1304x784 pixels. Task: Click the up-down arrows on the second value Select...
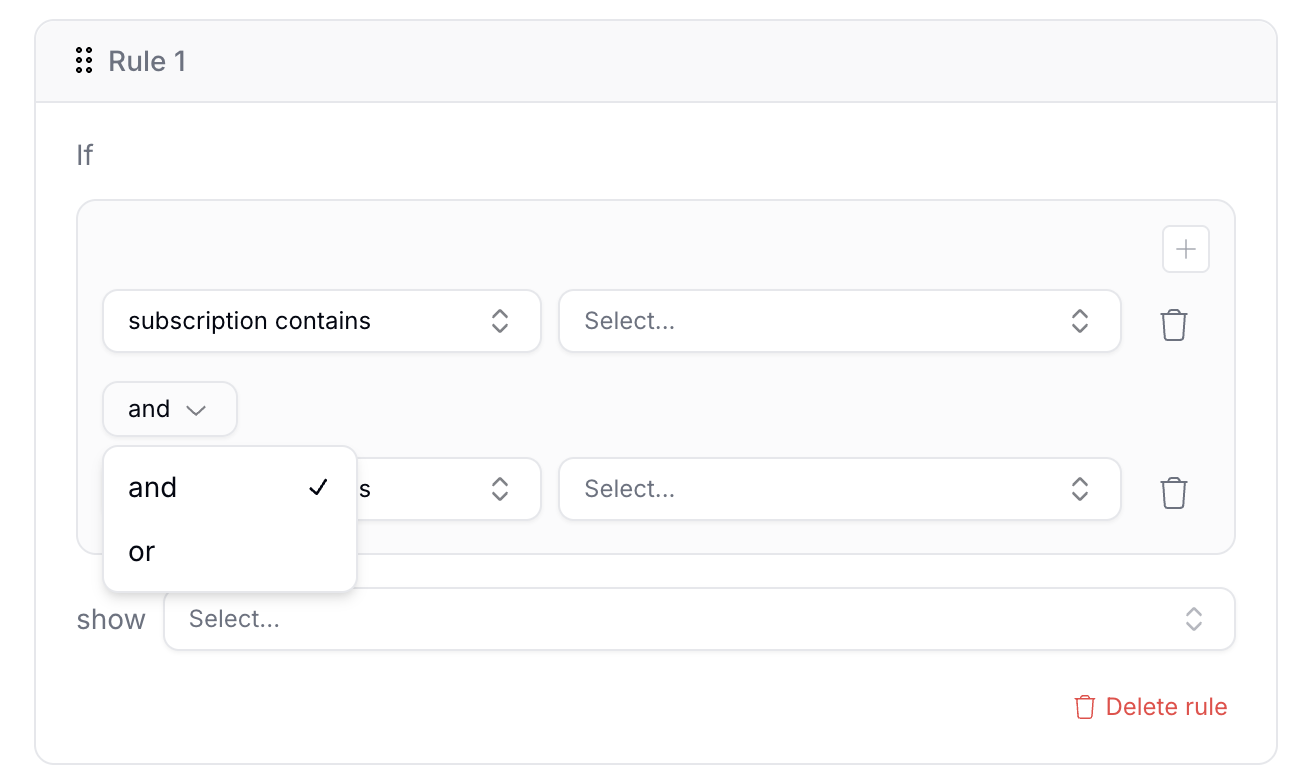tap(1080, 489)
